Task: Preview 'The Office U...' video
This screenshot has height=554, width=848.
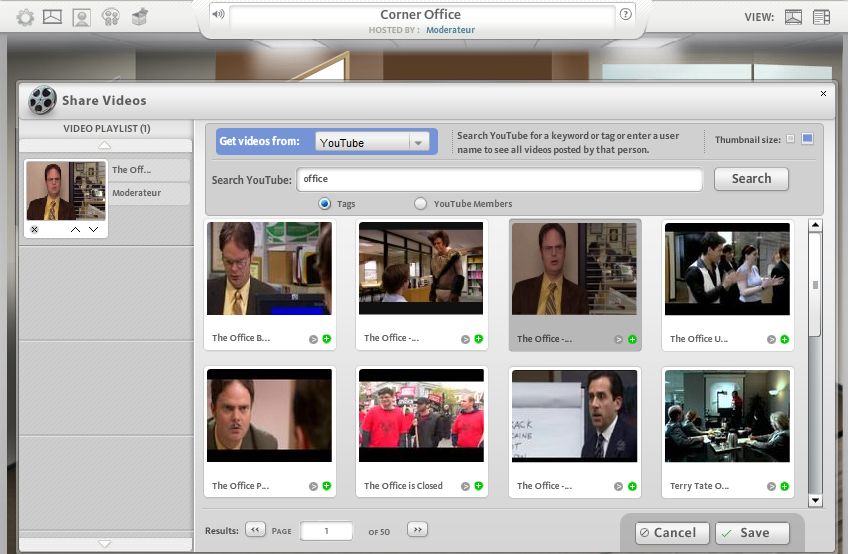Action: pos(771,339)
